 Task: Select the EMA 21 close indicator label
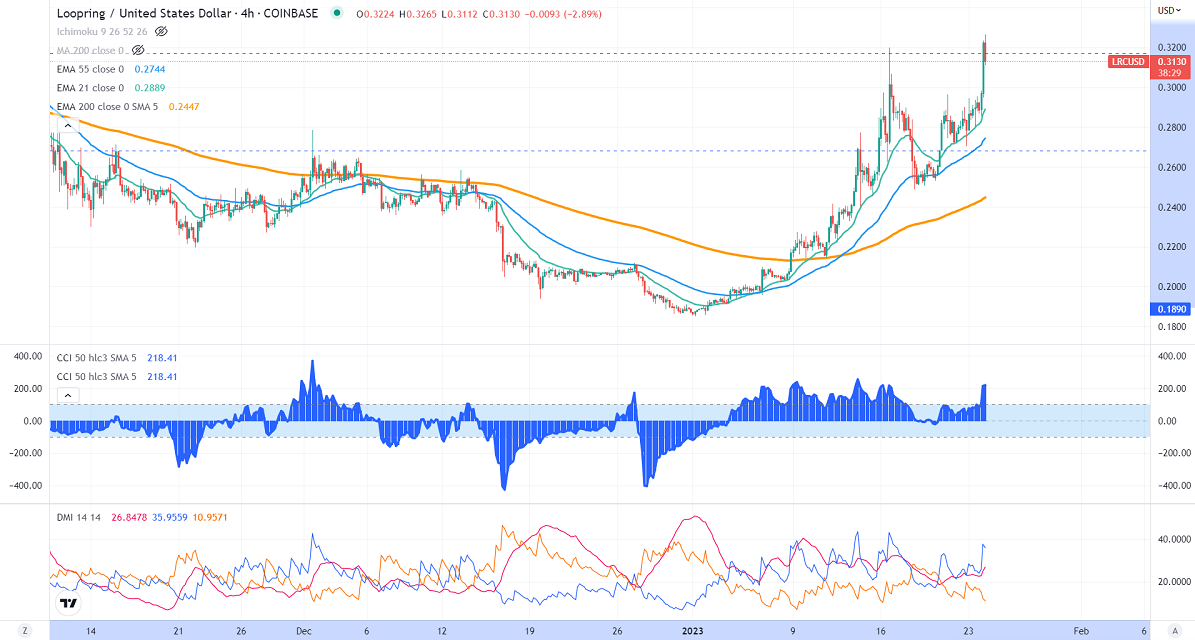coord(90,87)
